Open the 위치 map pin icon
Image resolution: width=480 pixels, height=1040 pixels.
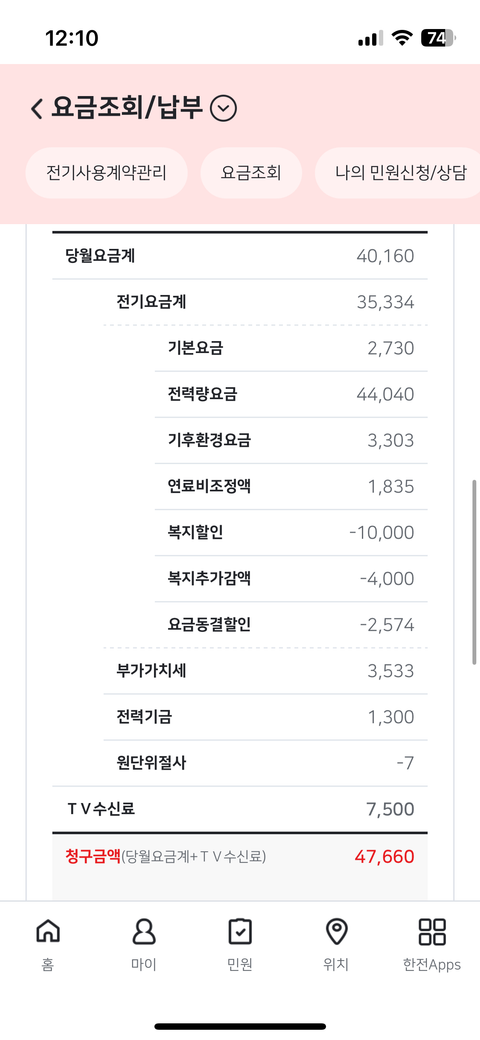click(336, 932)
